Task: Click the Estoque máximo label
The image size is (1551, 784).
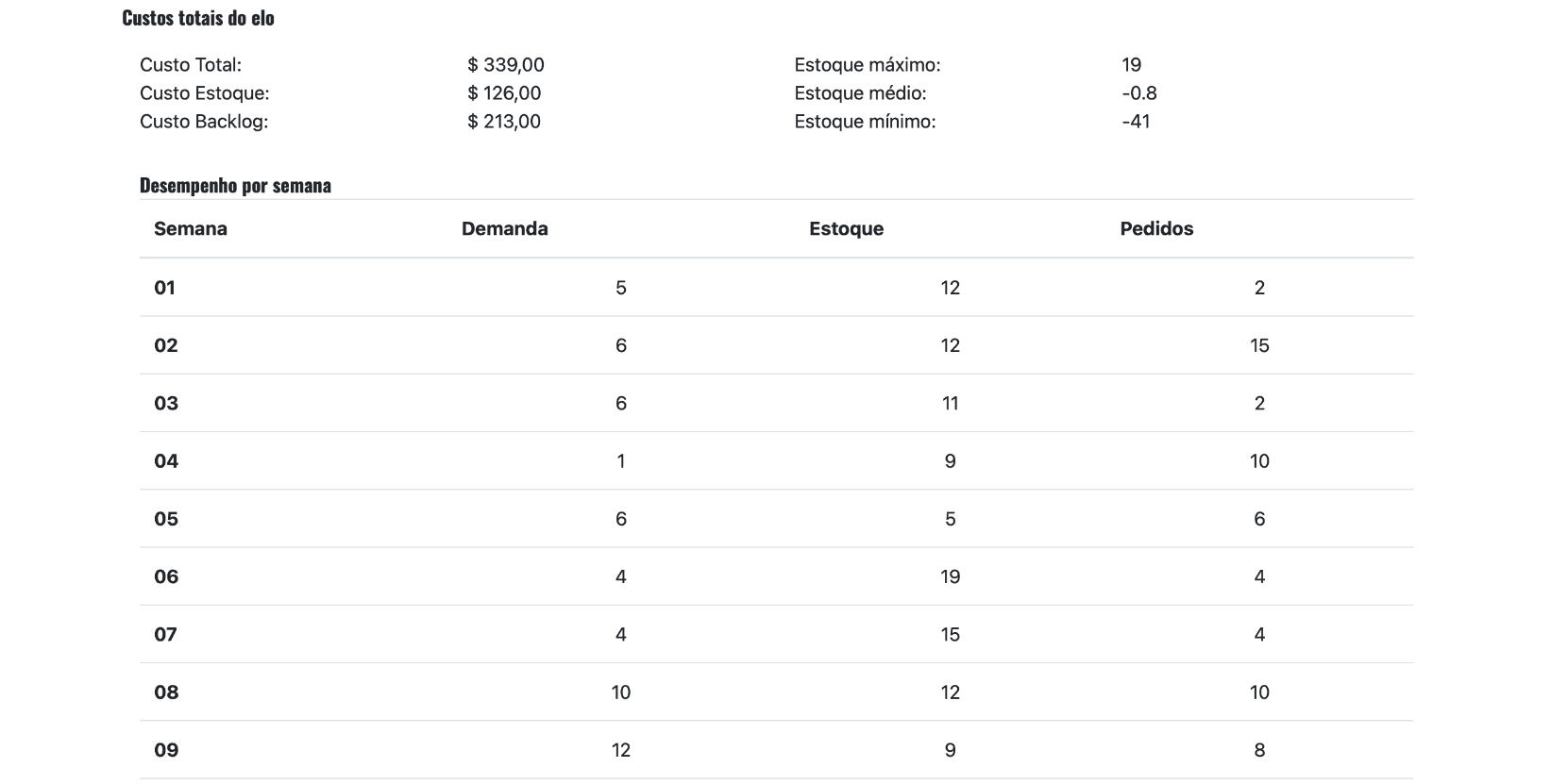Action: [867, 65]
